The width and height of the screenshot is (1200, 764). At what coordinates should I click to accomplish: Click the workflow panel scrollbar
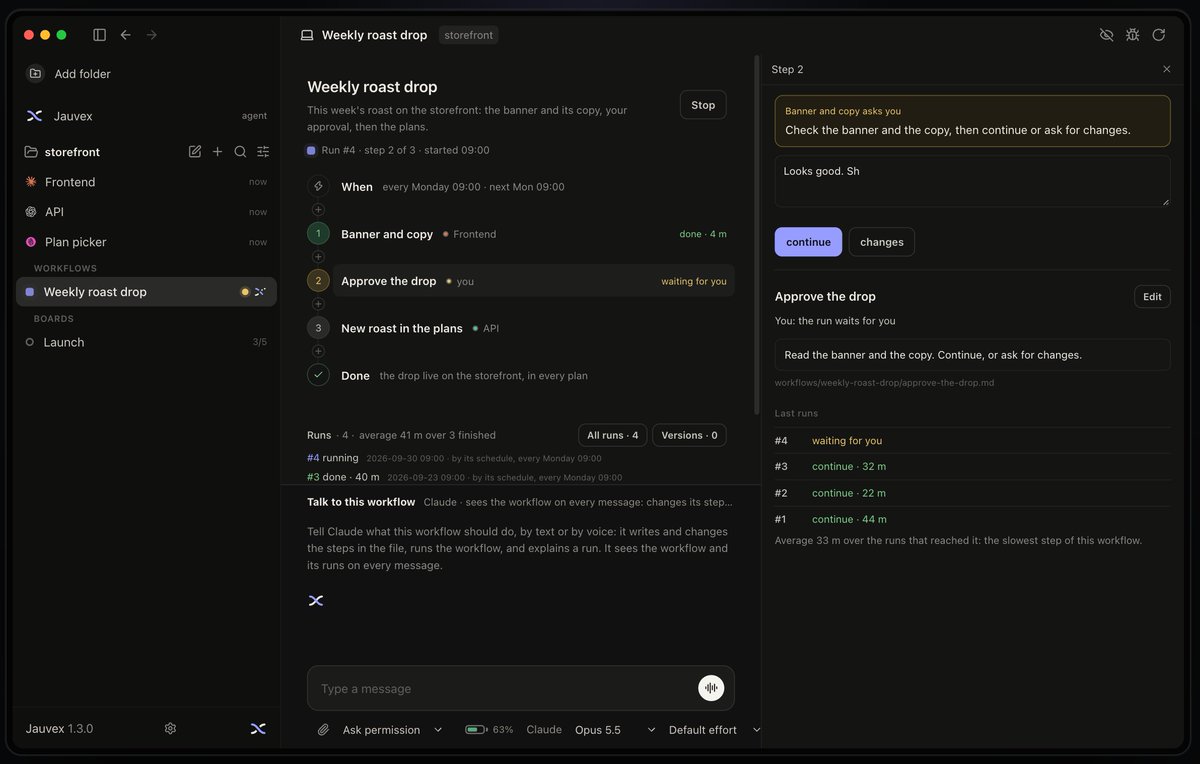[756, 235]
